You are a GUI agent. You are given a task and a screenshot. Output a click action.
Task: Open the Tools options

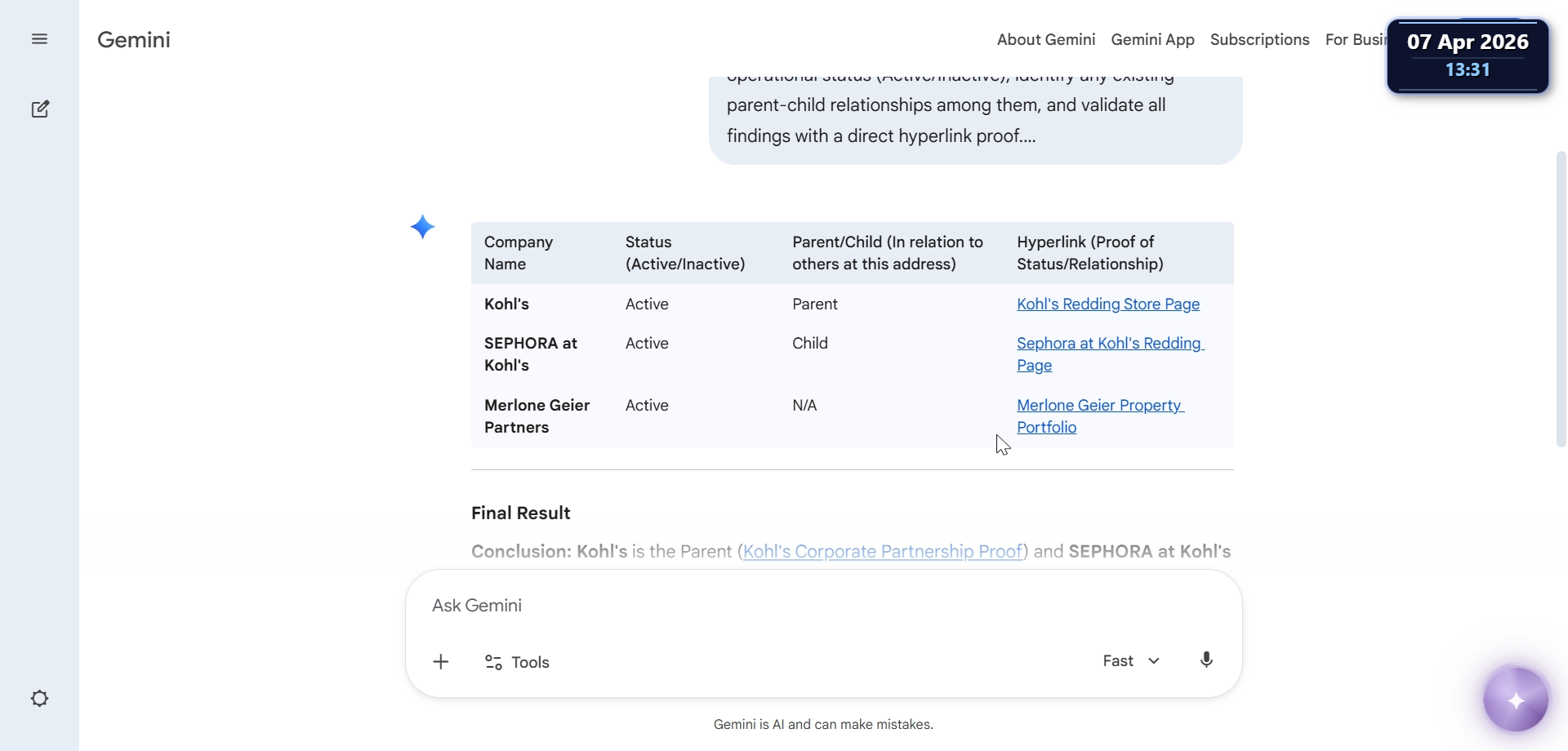517,662
